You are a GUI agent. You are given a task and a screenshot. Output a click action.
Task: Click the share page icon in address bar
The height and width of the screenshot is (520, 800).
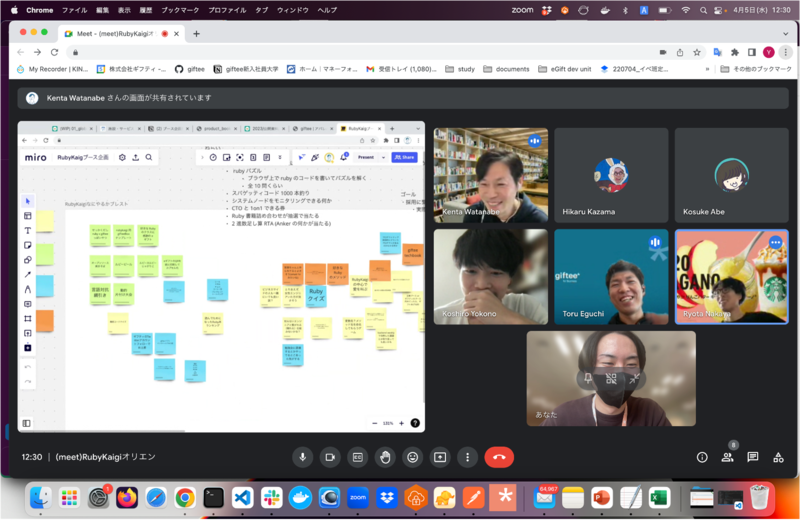(680, 52)
